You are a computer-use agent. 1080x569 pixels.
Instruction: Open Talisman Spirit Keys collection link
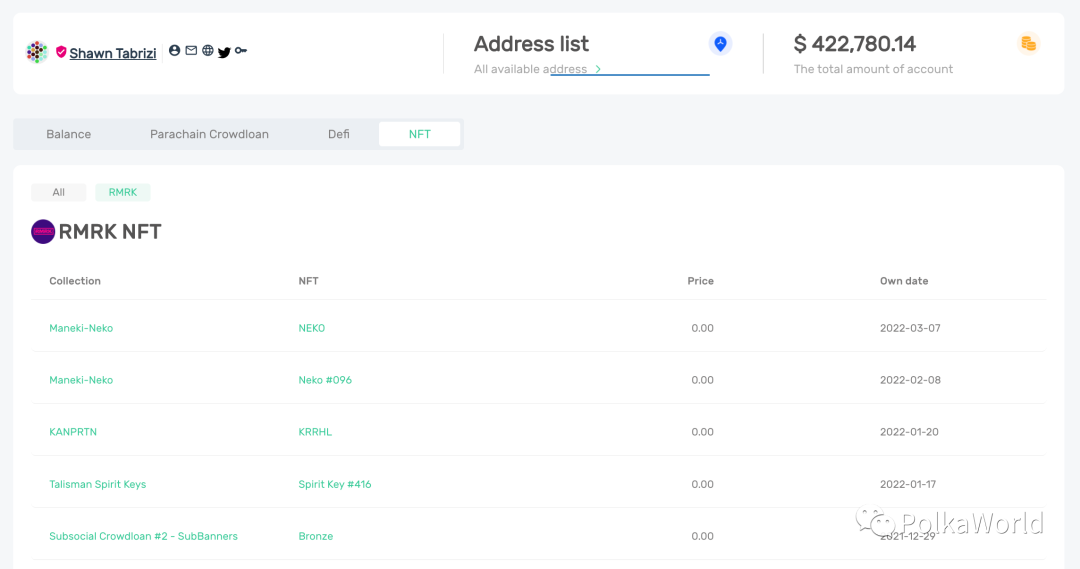(x=97, y=484)
